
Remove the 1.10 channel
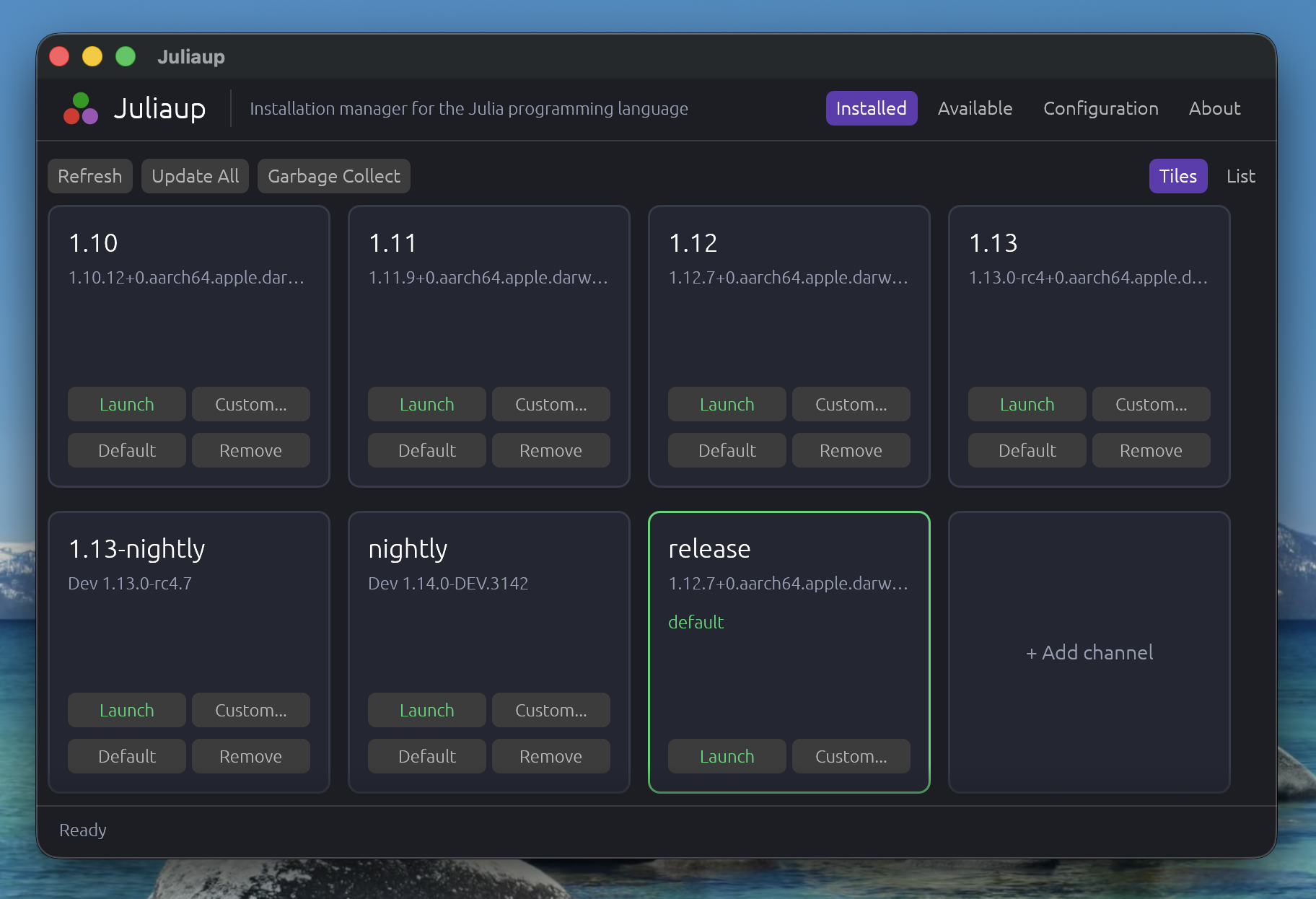(x=251, y=450)
